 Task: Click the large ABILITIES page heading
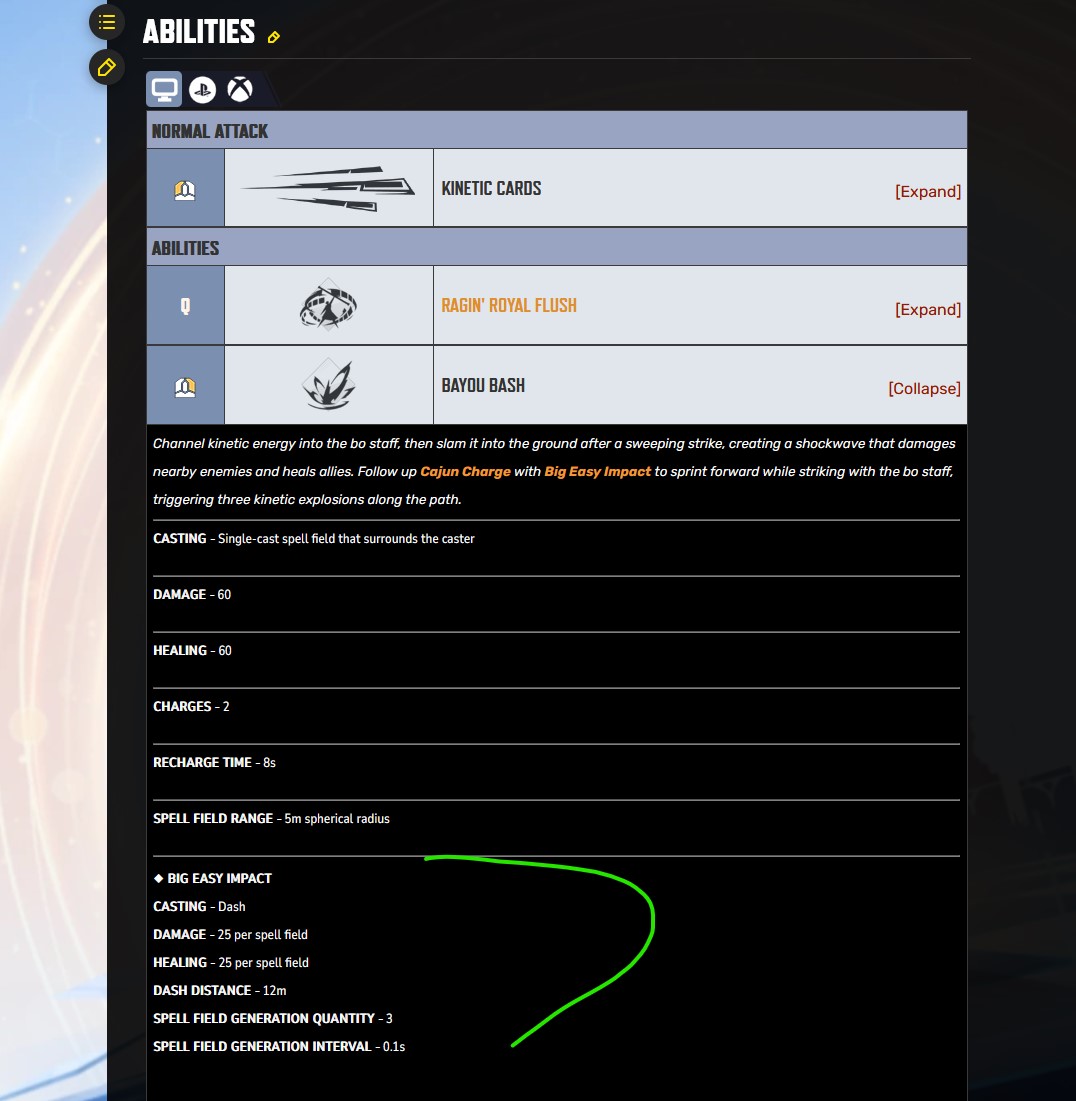pos(199,32)
